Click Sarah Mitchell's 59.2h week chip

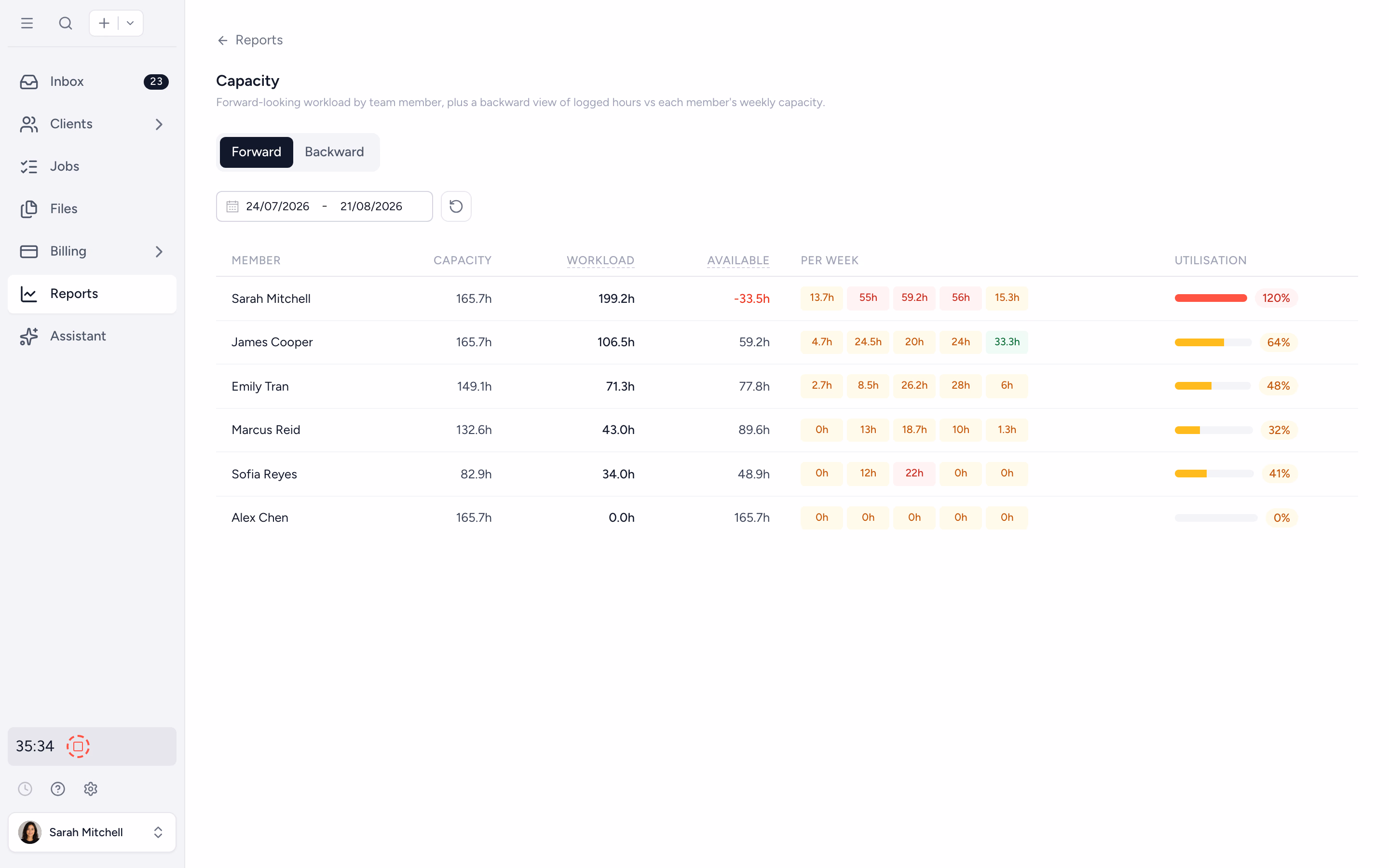tap(914, 298)
